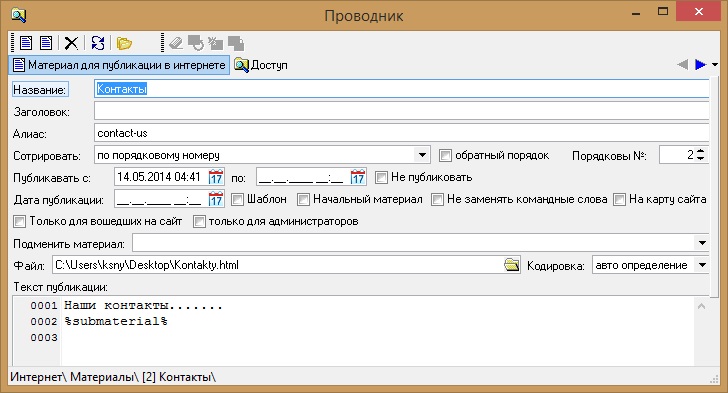This screenshot has width=728, height=393.
Task: Click the grey folder icon with sparkle
Action: (215, 43)
